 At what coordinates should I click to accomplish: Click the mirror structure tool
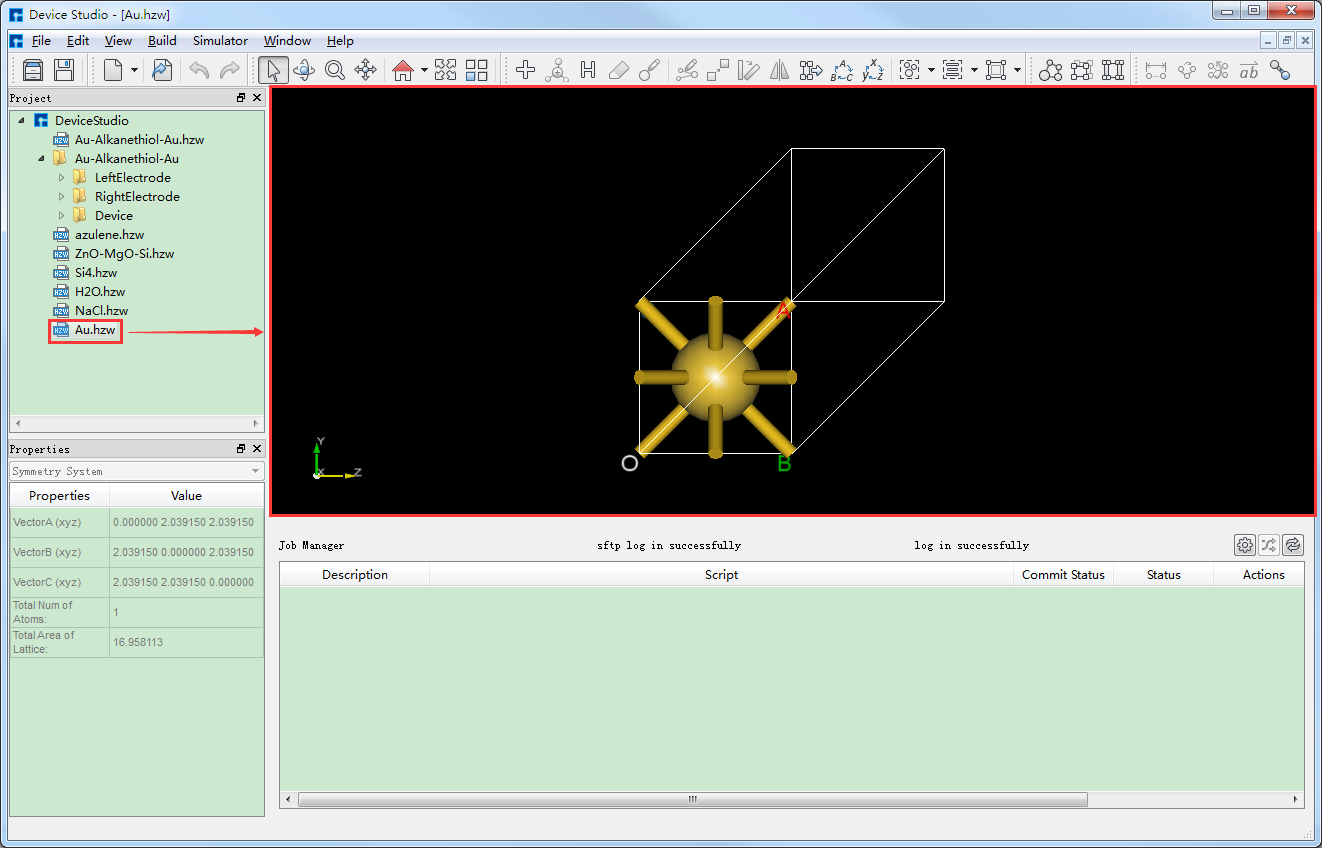[780, 69]
